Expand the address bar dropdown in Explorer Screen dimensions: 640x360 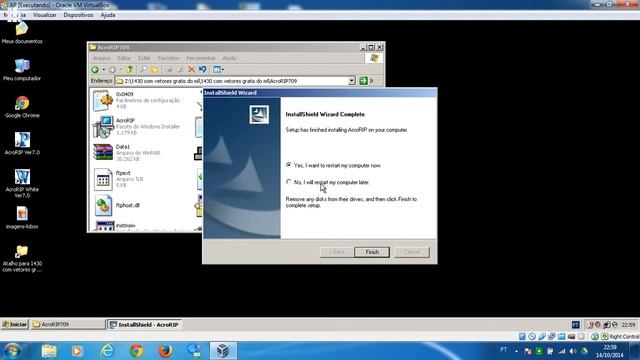click(x=351, y=81)
